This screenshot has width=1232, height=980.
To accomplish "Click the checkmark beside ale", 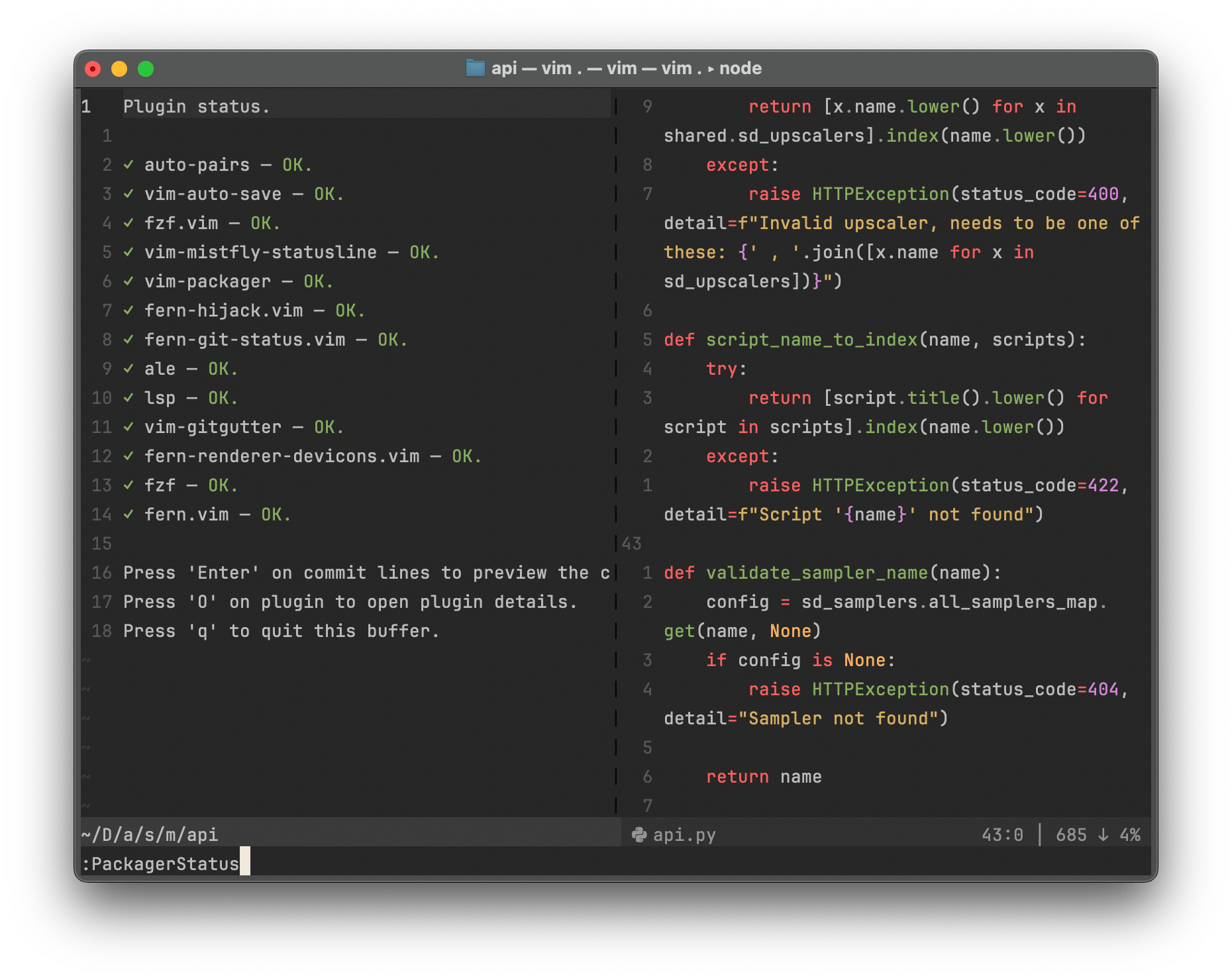I will click(128, 369).
